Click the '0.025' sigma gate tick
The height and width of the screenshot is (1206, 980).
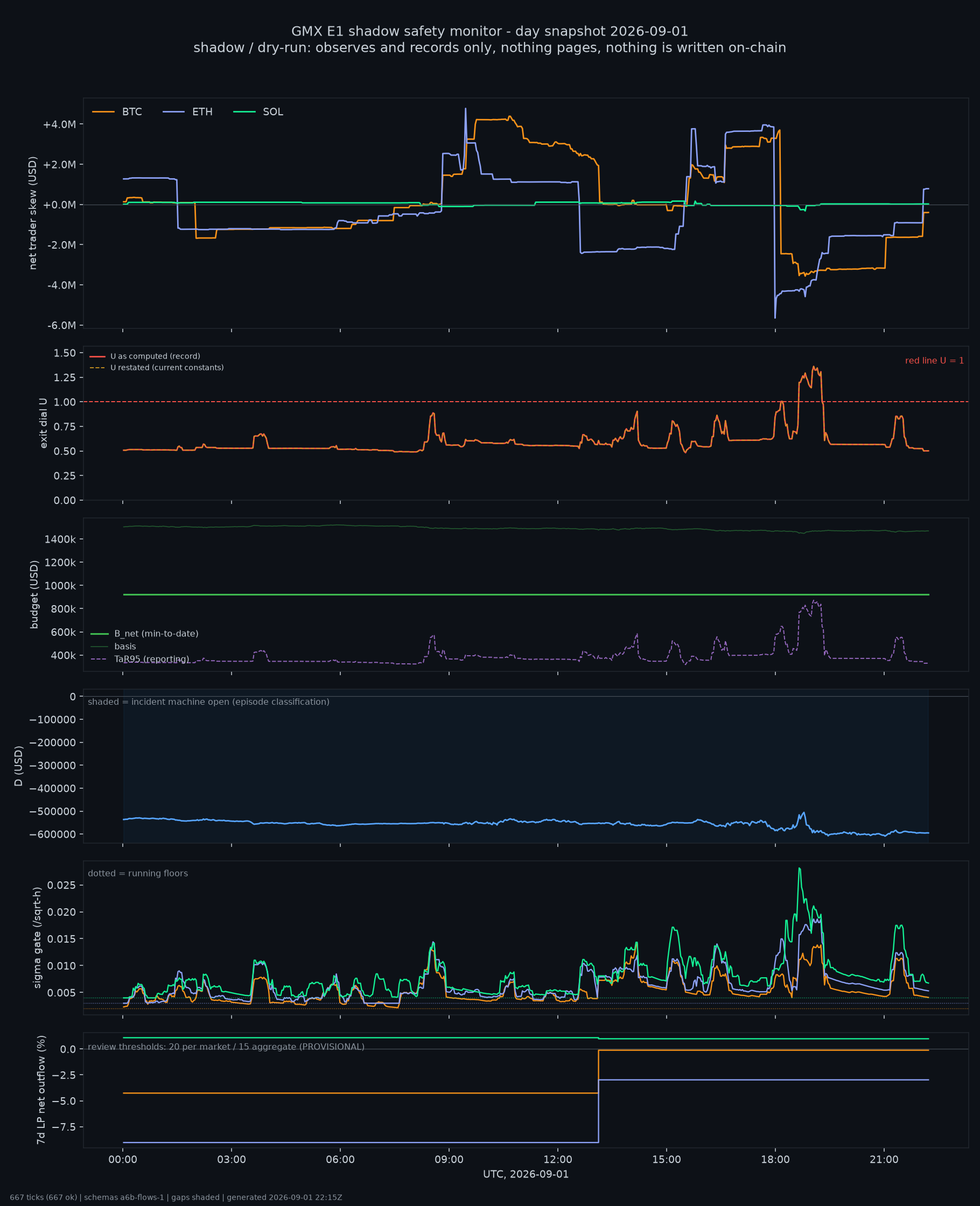click(62, 885)
